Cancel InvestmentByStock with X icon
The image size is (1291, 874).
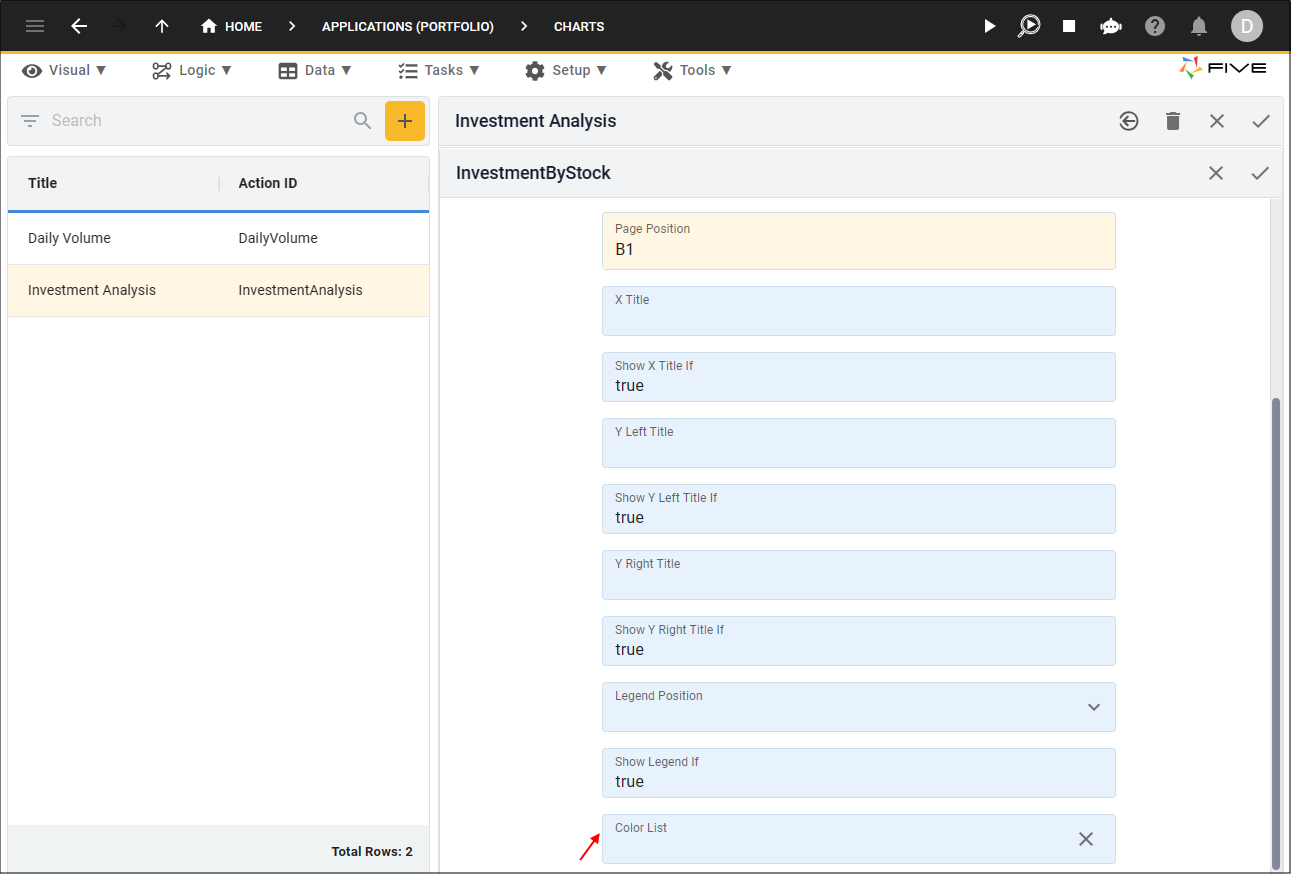(1216, 173)
